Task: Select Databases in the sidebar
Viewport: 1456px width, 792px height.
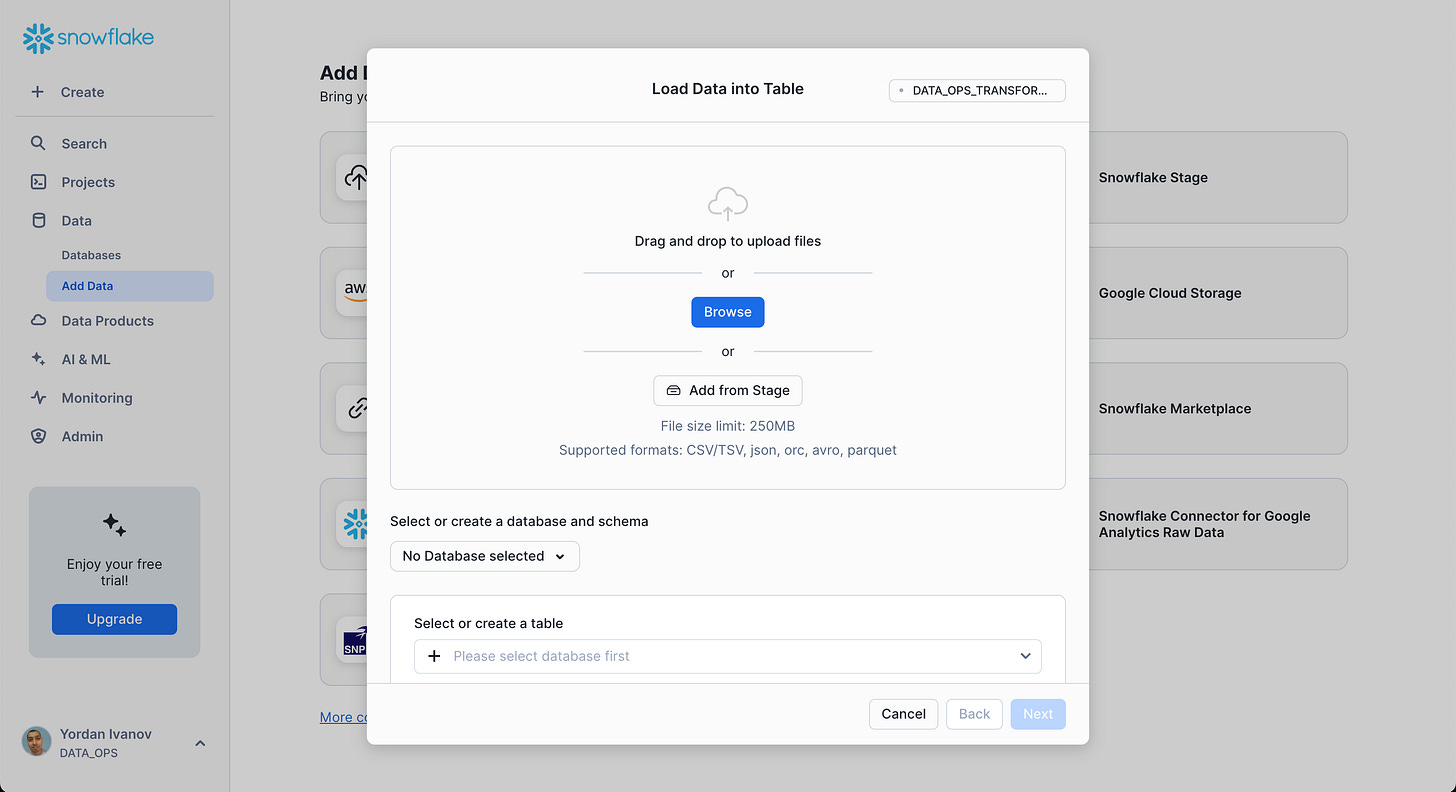Action: point(91,255)
